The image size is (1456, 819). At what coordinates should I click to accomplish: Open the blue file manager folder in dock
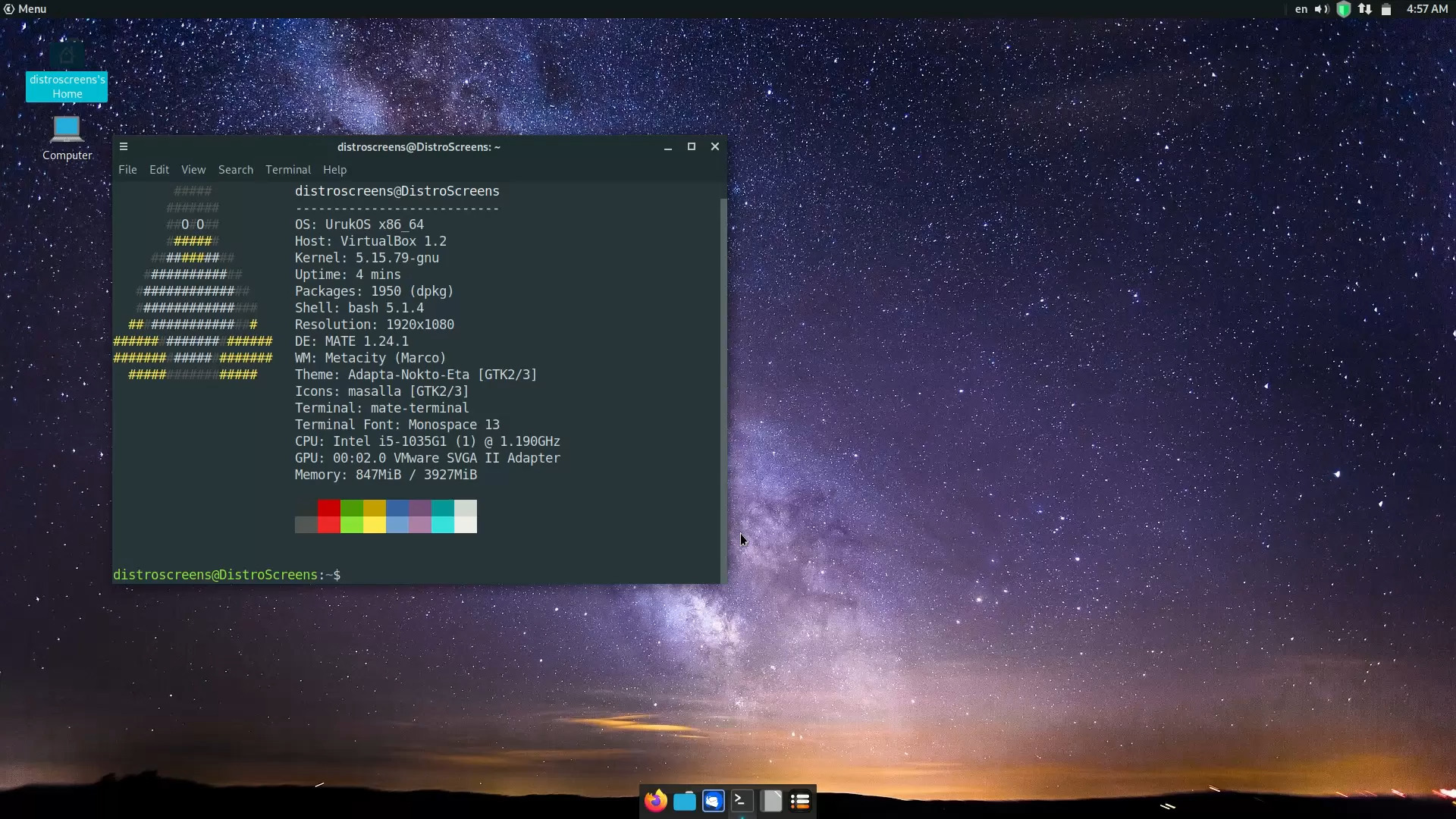685,801
